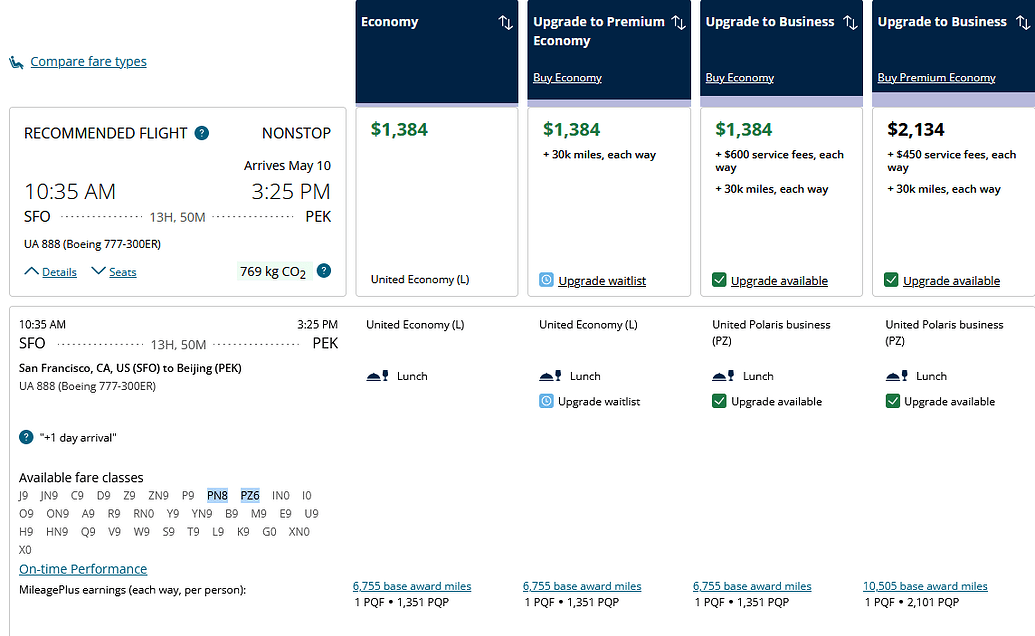Click the seat icon beside Compare fare types
Viewport: 1035px width, 636px height.
click(16, 62)
